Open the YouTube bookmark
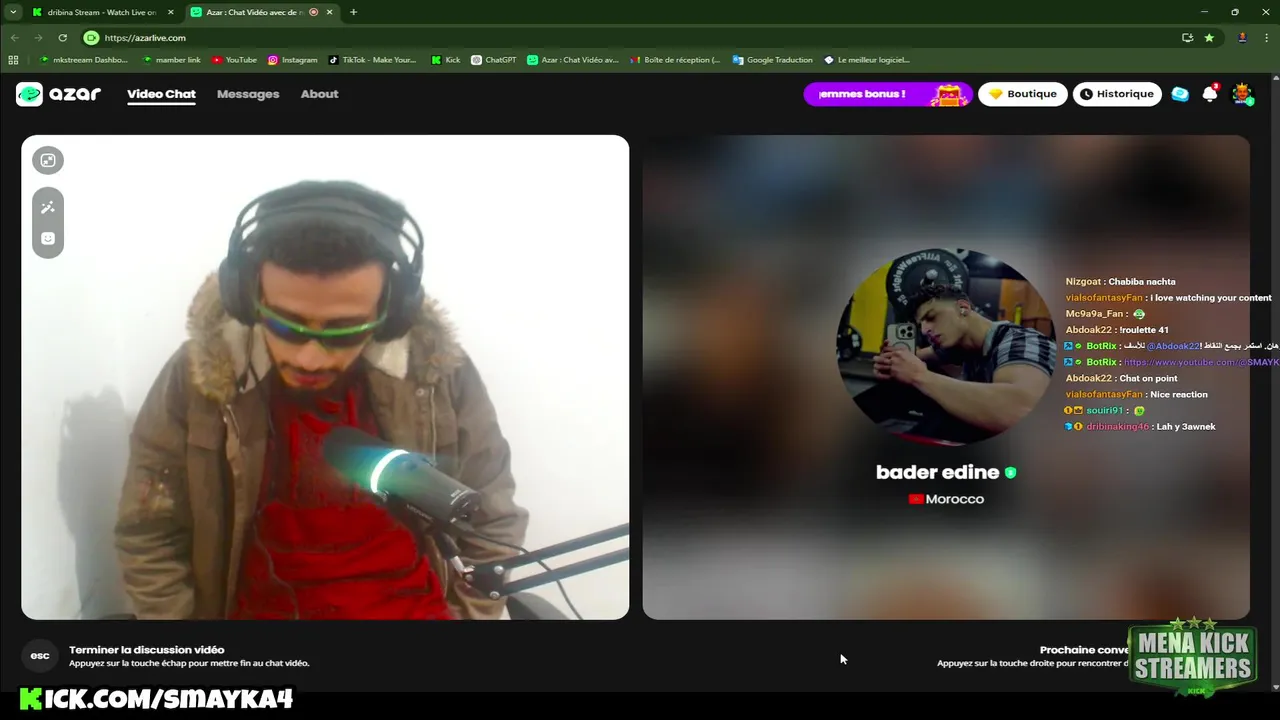The image size is (1280, 720). (x=234, y=60)
